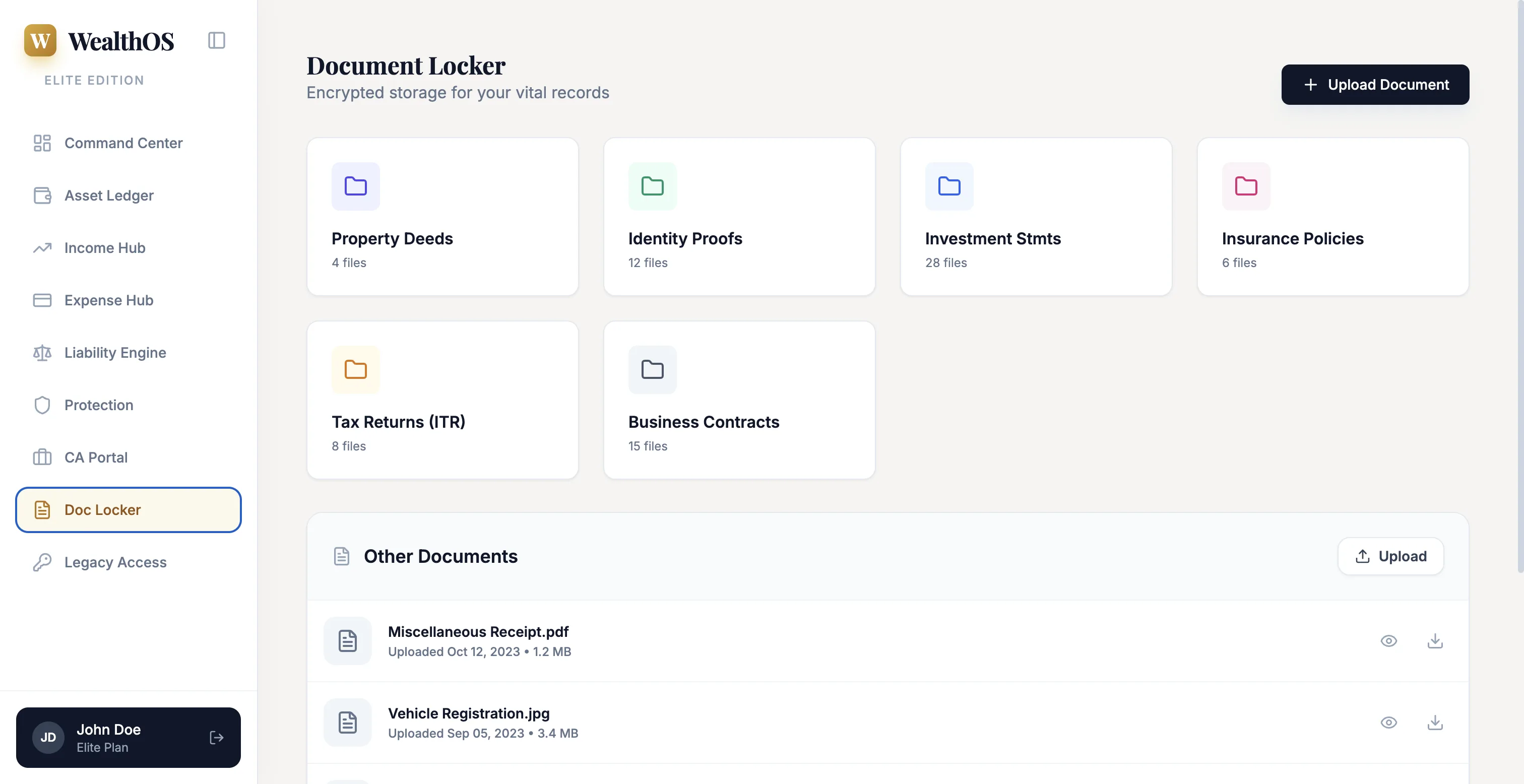Screen dimensions: 1524x784
Task: Click the Legacy Access key icon
Action: pyautogui.click(x=42, y=562)
